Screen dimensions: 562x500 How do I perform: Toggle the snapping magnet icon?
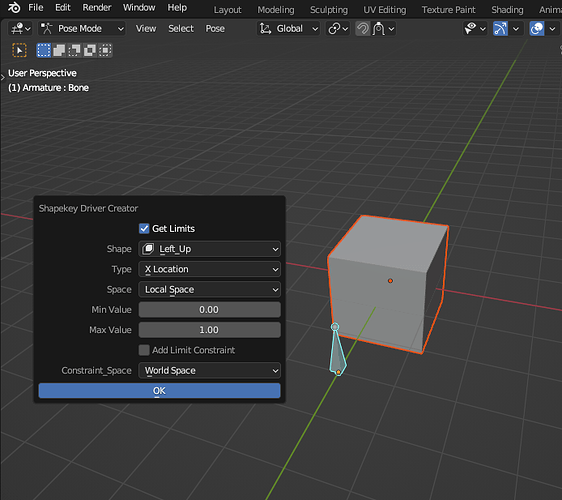363,29
